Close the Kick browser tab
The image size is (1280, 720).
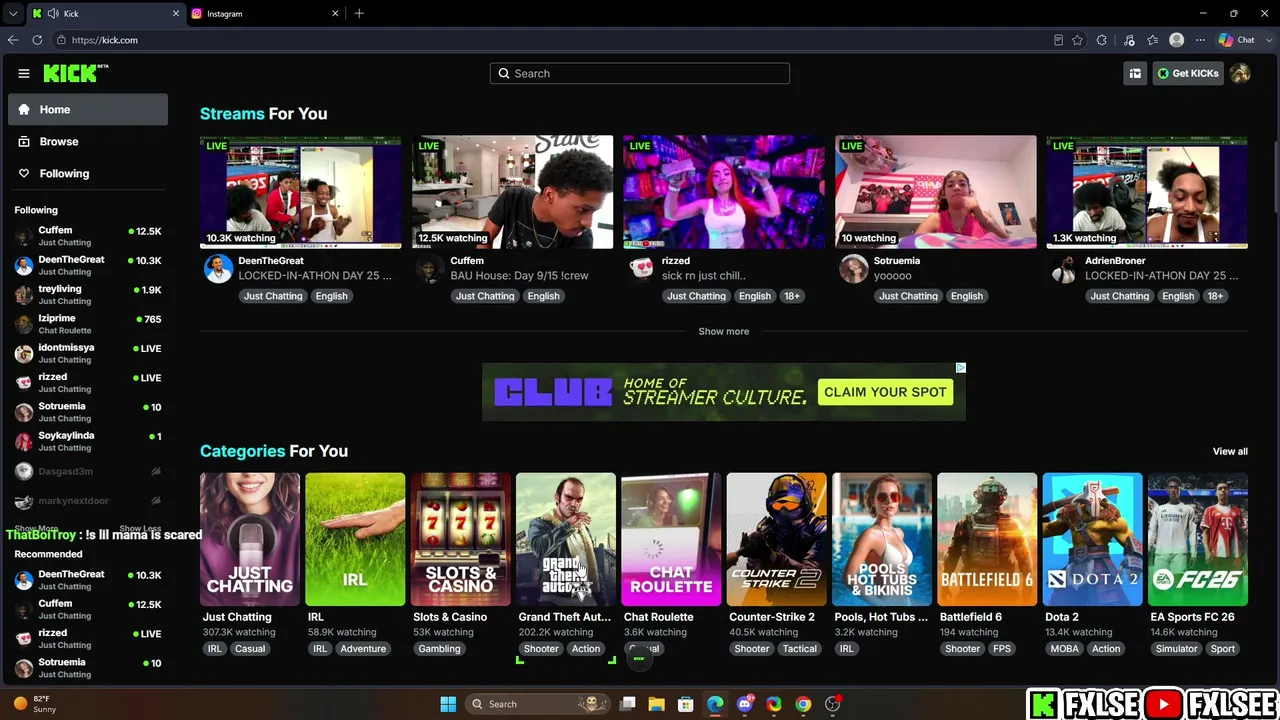176,13
